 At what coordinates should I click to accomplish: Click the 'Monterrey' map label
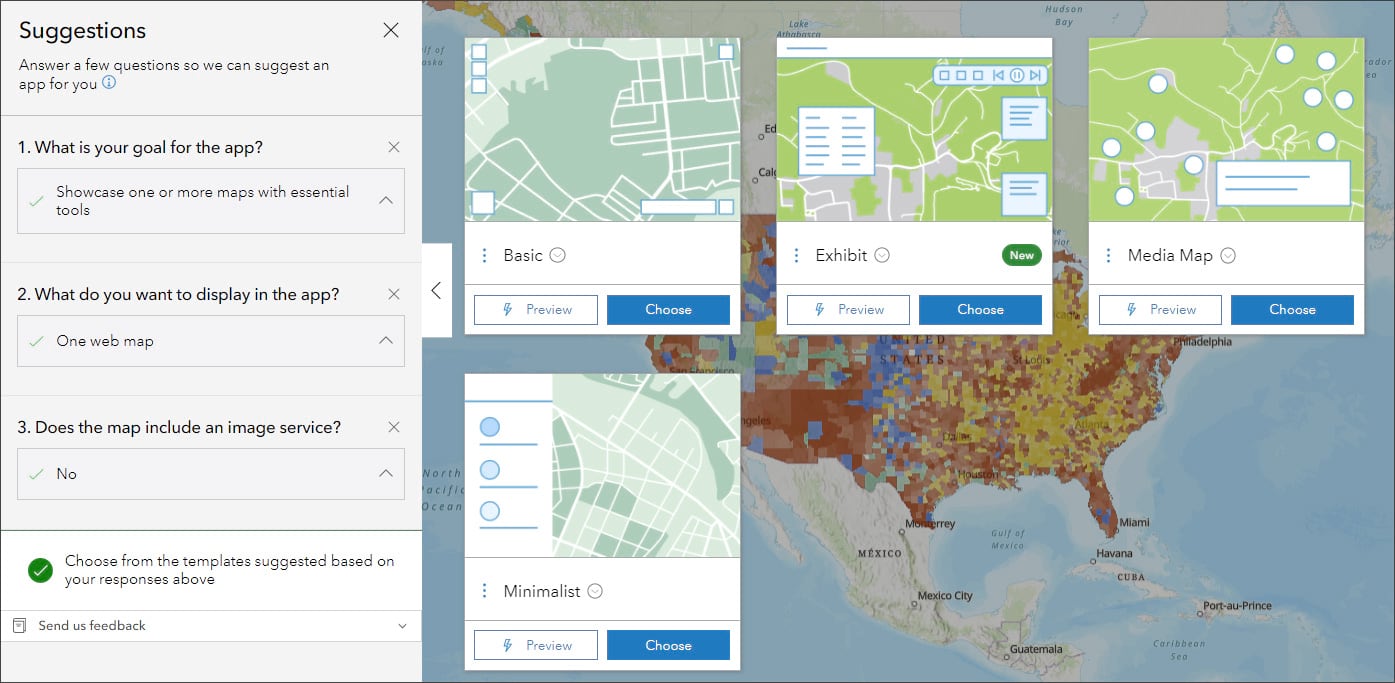[x=931, y=524]
